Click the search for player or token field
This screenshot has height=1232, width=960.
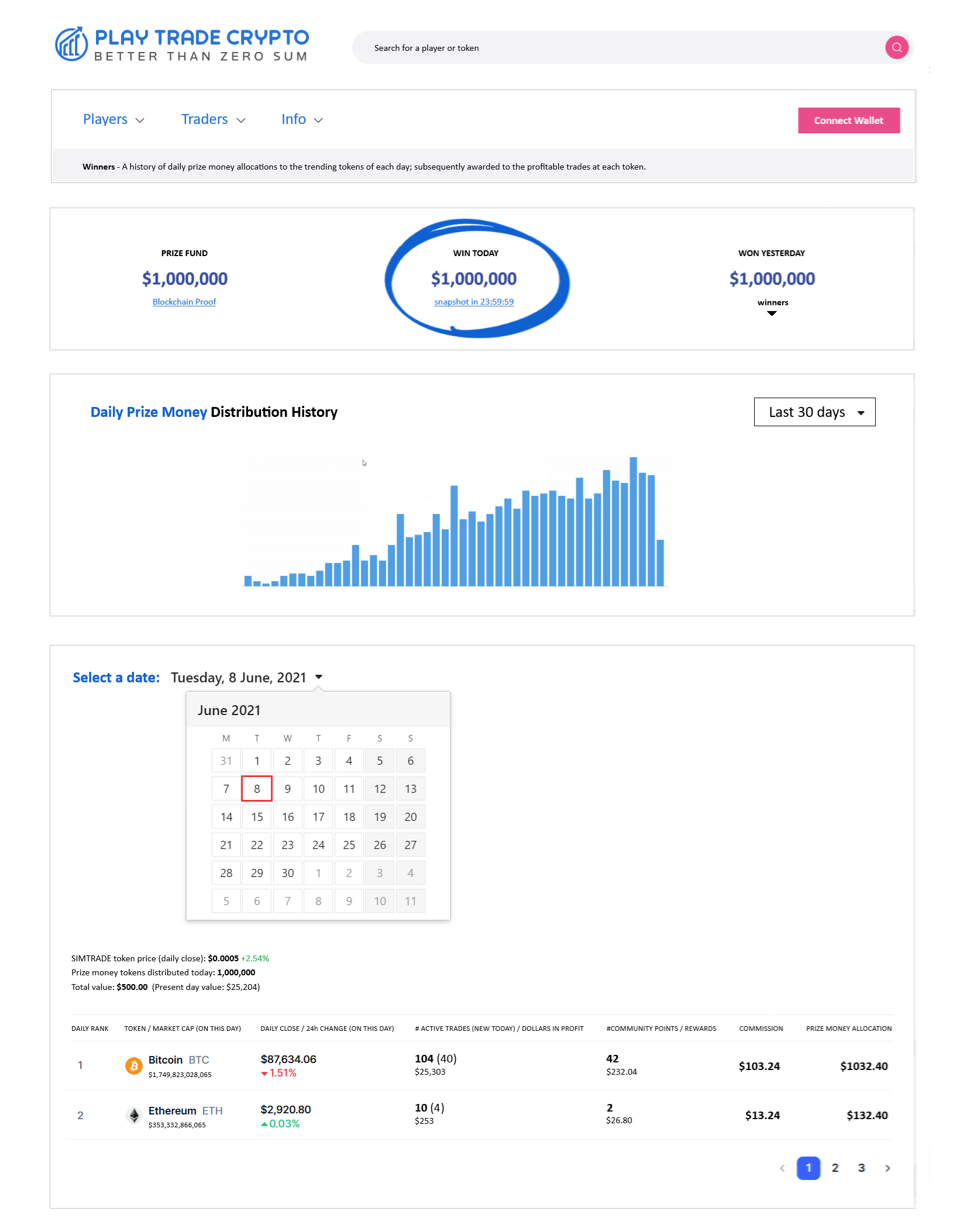pyautogui.click(x=620, y=48)
